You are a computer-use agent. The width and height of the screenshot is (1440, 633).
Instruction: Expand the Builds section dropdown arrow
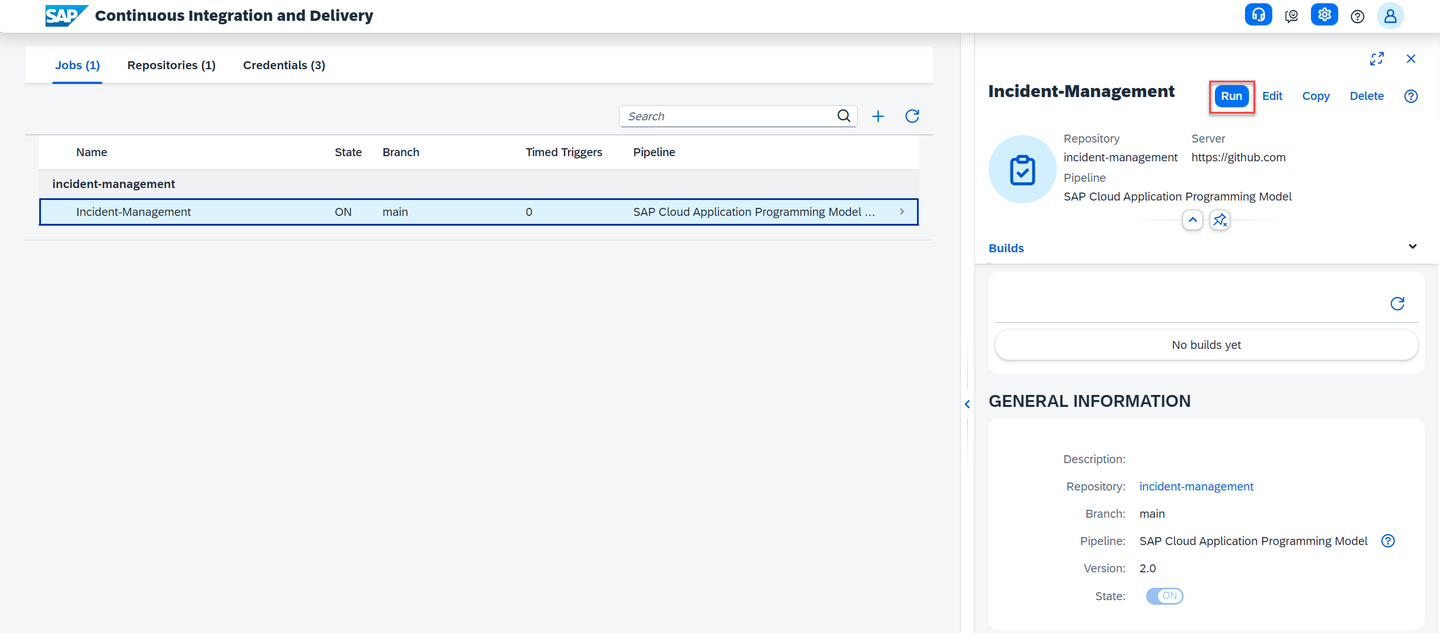coord(1413,247)
